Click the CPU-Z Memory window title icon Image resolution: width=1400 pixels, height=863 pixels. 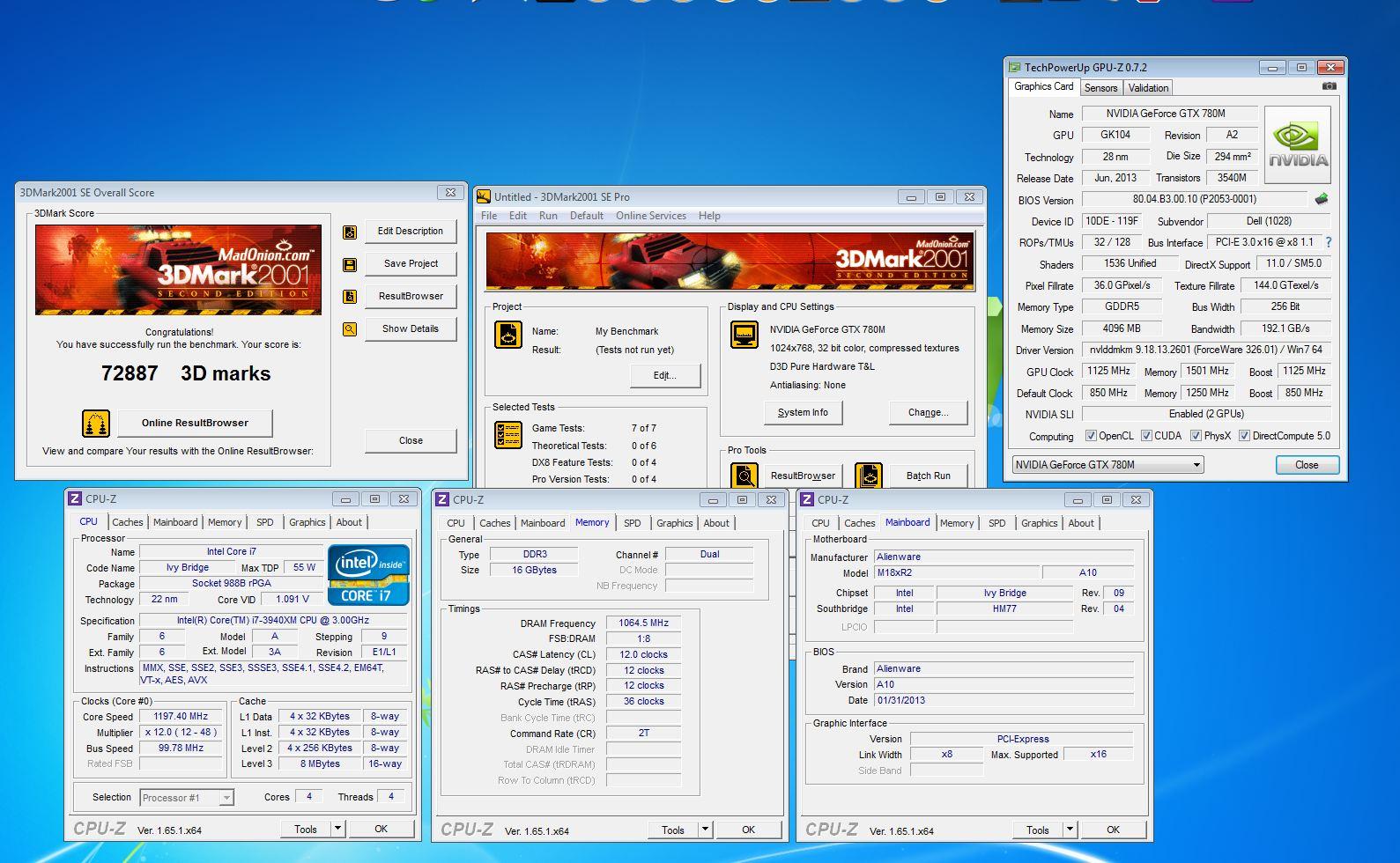point(443,499)
